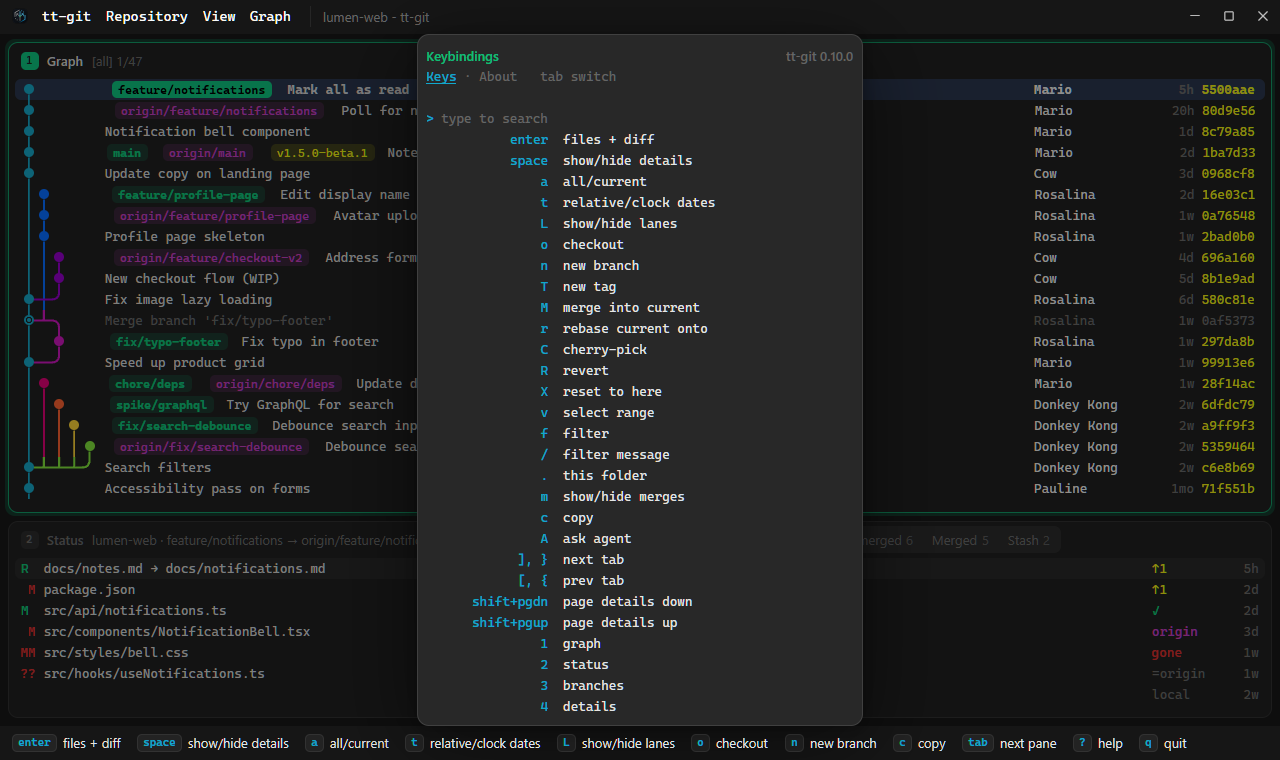1280x760 pixels.
Task: Open the View menu
Action: pos(219,16)
